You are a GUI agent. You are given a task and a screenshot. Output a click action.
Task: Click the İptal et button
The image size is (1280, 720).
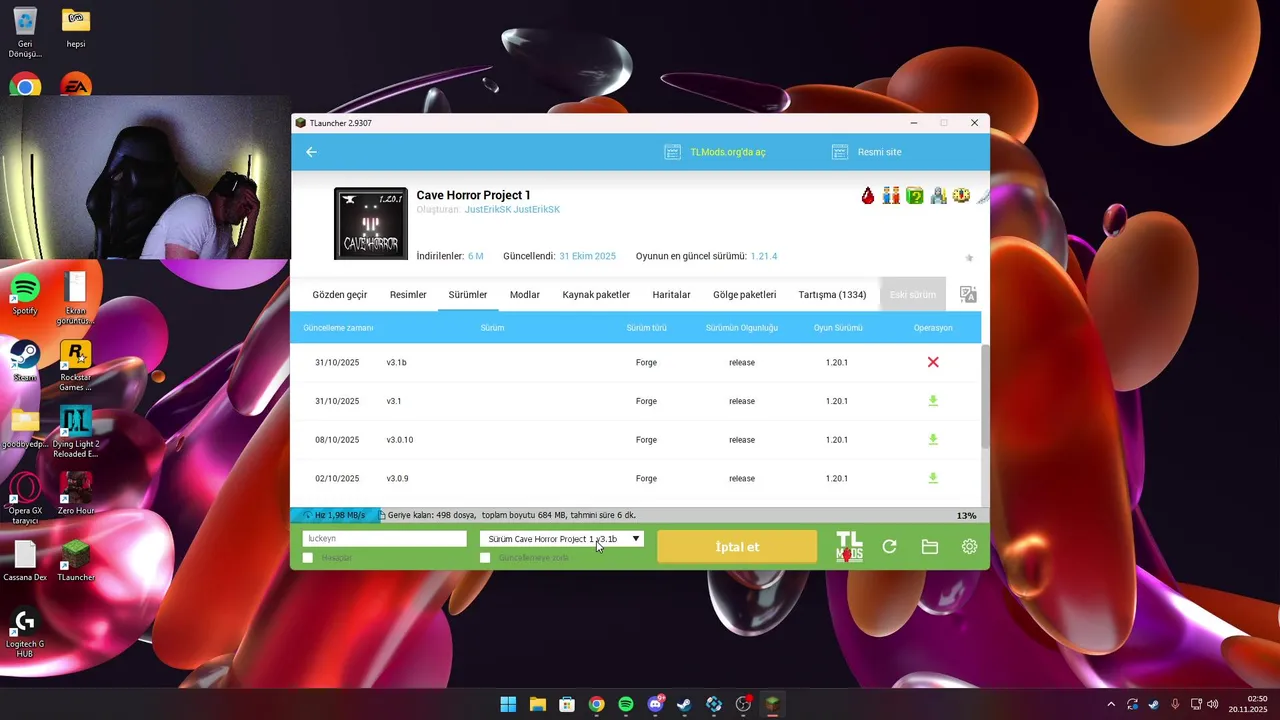pos(737,547)
